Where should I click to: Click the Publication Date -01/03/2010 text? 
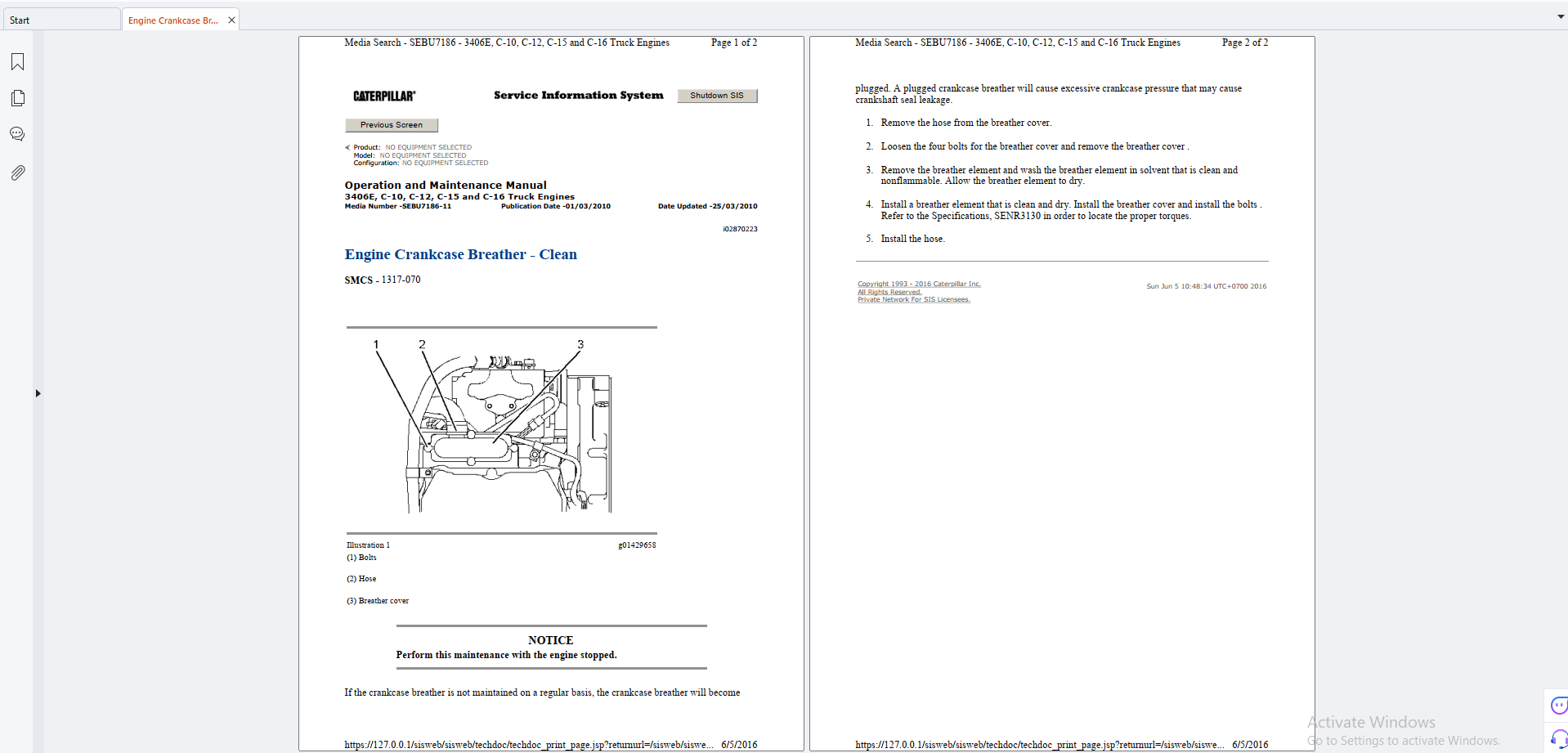coord(556,206)
